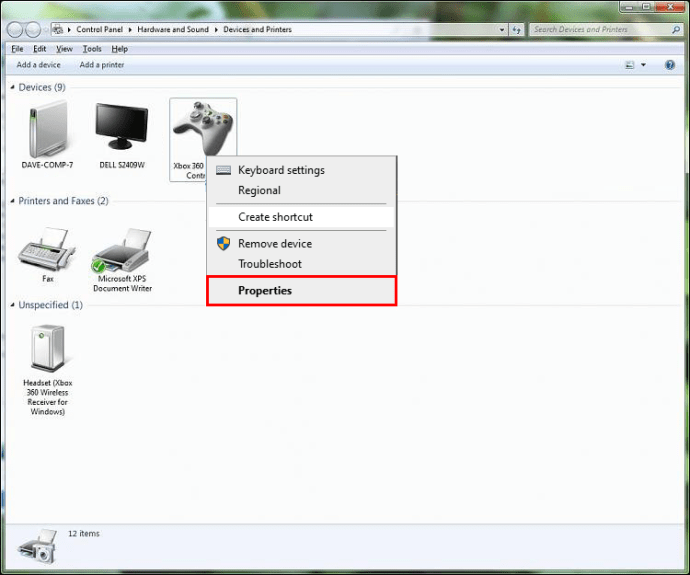Select the DAVE-COMP-7 computer device icon

point(48,129)
